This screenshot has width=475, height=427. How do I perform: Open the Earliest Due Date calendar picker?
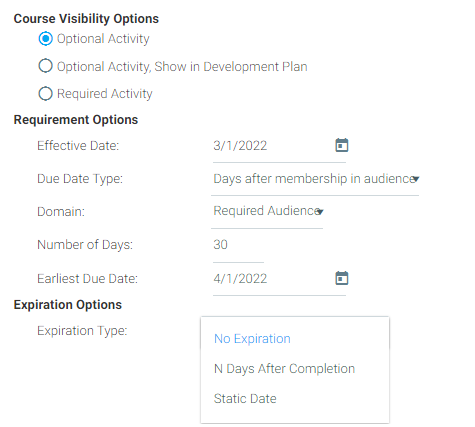341,278
